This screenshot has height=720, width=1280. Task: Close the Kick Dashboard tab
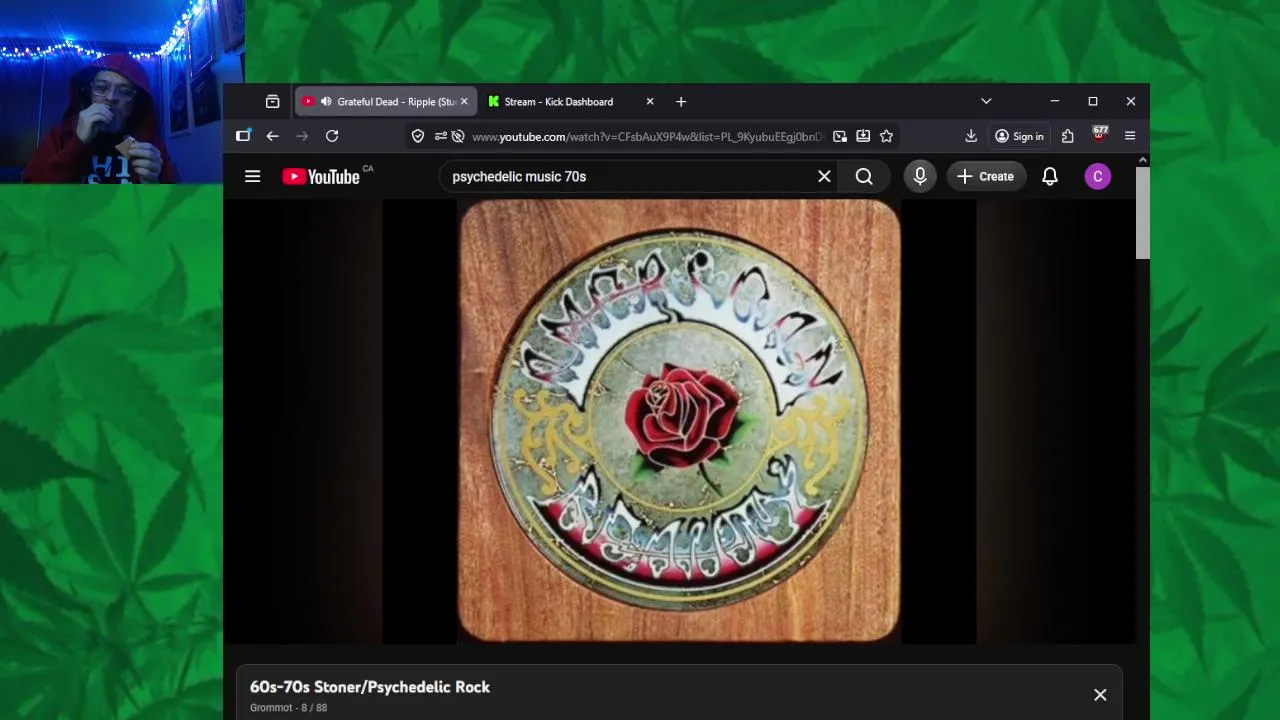(650, 102)
